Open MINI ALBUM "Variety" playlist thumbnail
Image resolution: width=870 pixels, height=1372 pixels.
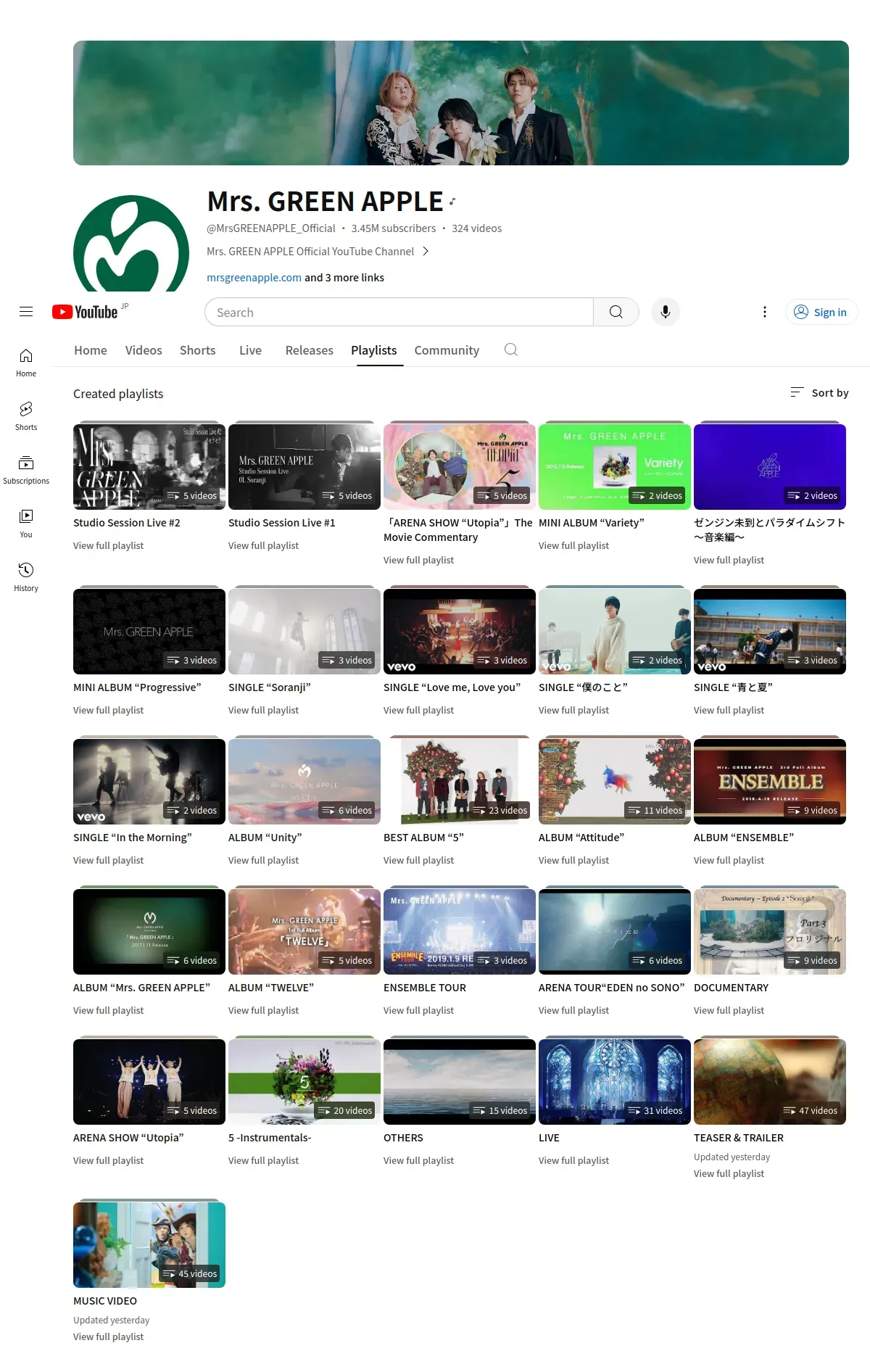coord(615,466)
